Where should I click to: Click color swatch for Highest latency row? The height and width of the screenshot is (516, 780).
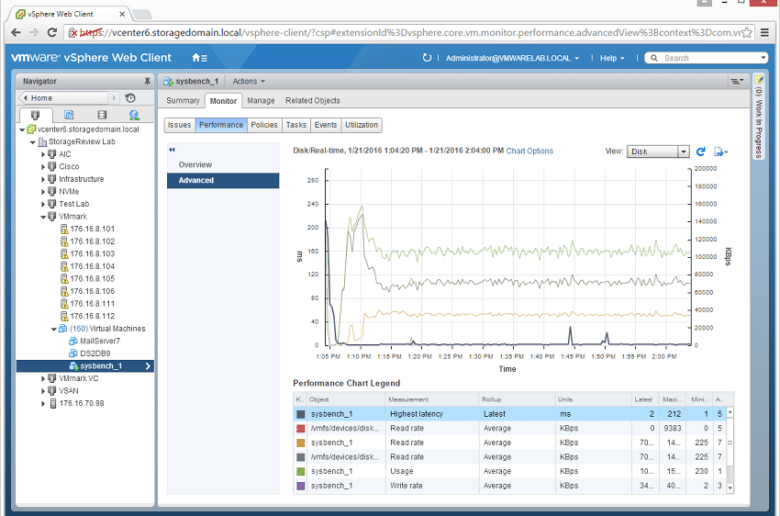coord(300,414)
